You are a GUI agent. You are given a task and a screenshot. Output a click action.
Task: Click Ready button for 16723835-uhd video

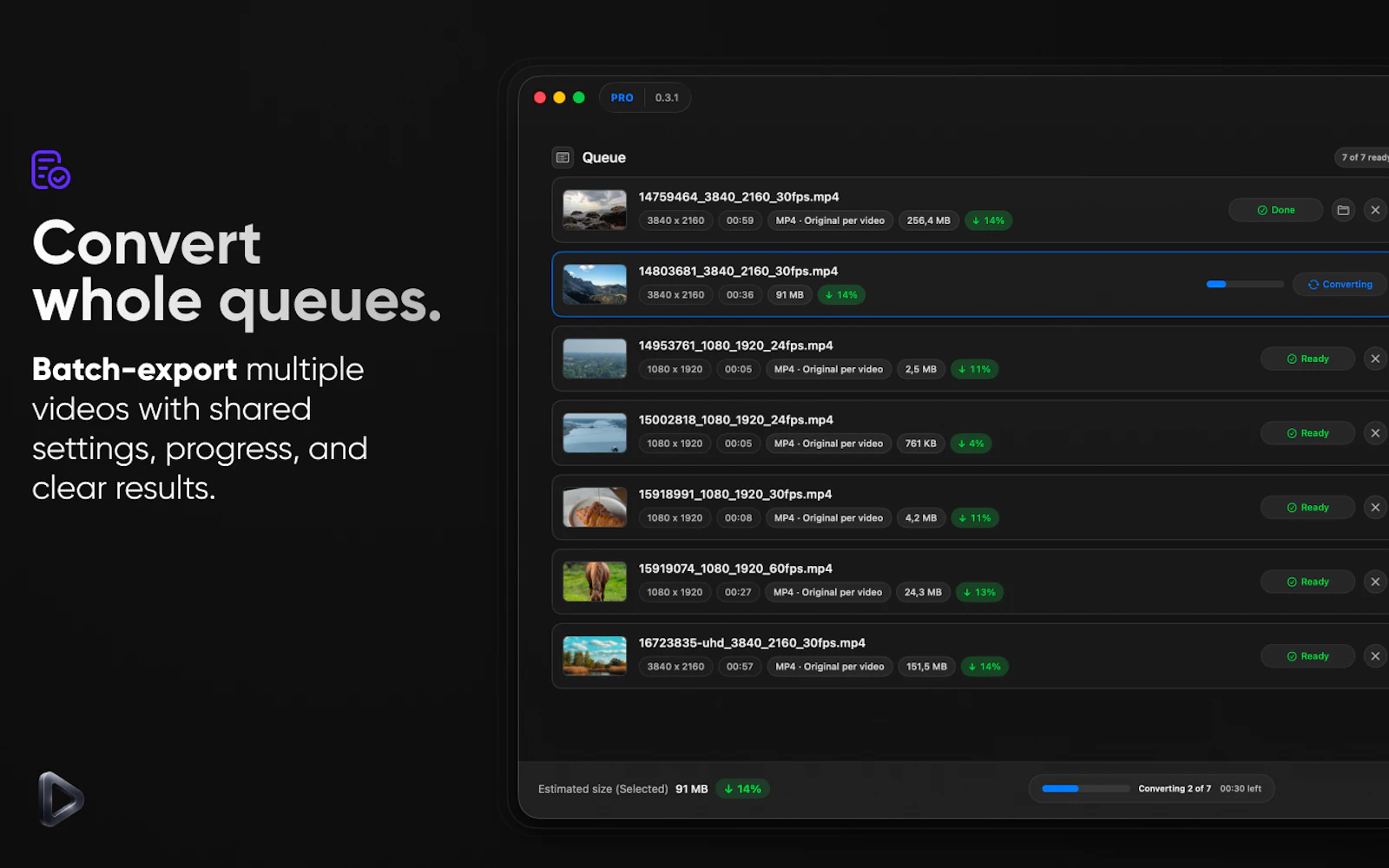point(1307,656)
